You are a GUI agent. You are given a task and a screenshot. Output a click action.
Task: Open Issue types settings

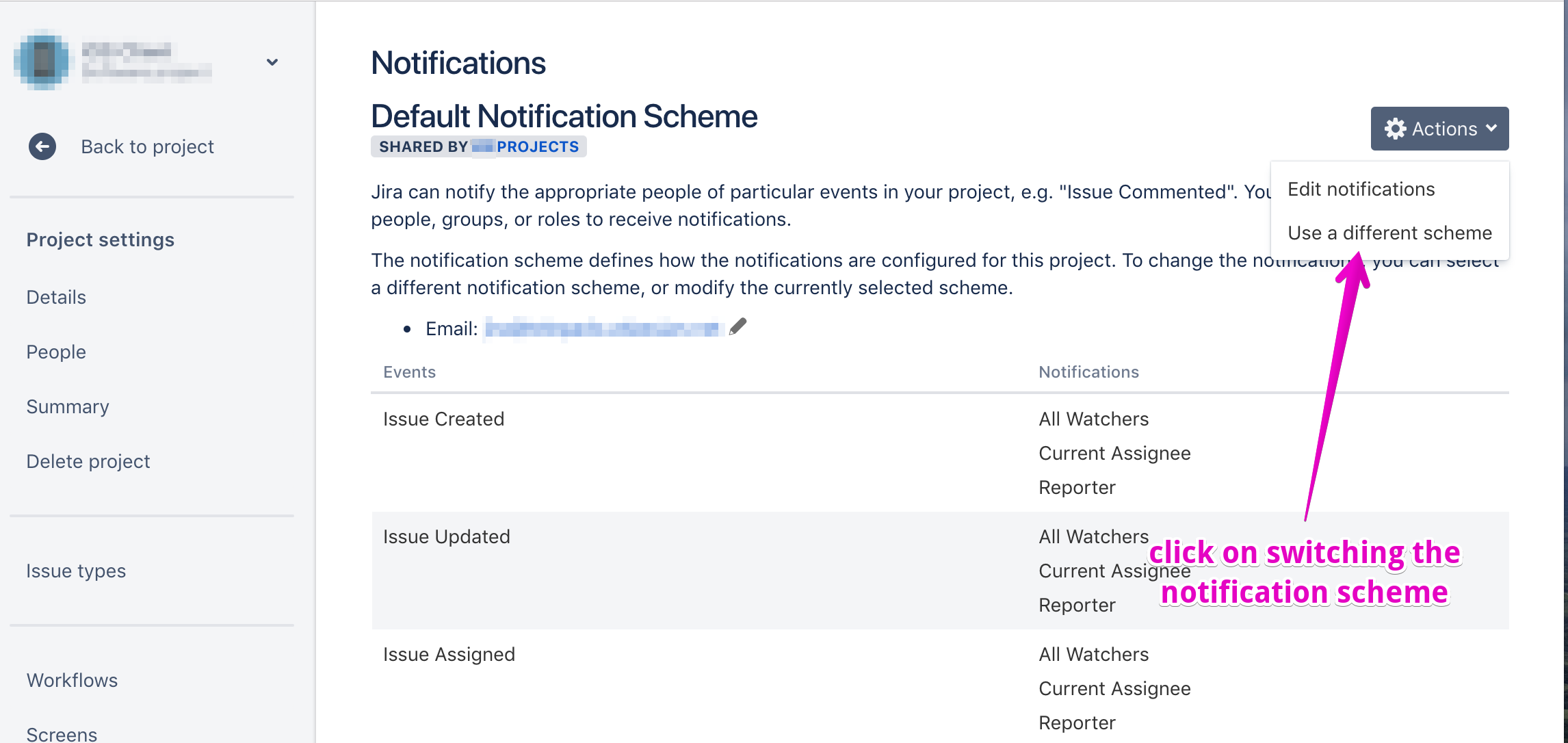[x=76, y=571]
